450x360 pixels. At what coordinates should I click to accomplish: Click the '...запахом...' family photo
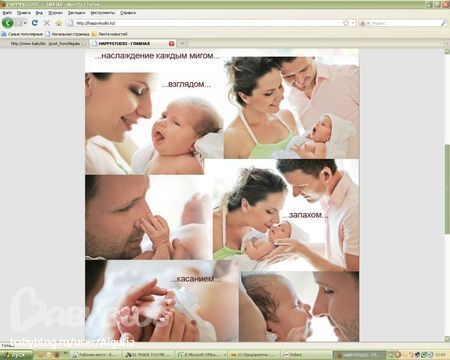pos(286,215)
